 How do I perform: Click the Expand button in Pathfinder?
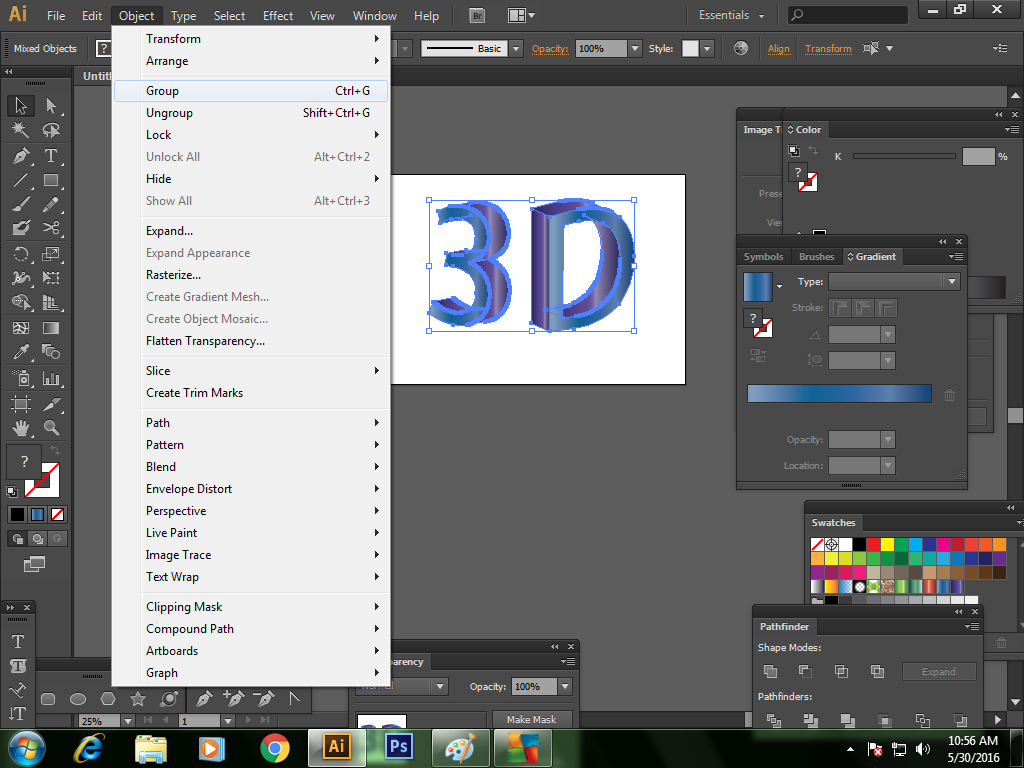[x=939, y=671]
